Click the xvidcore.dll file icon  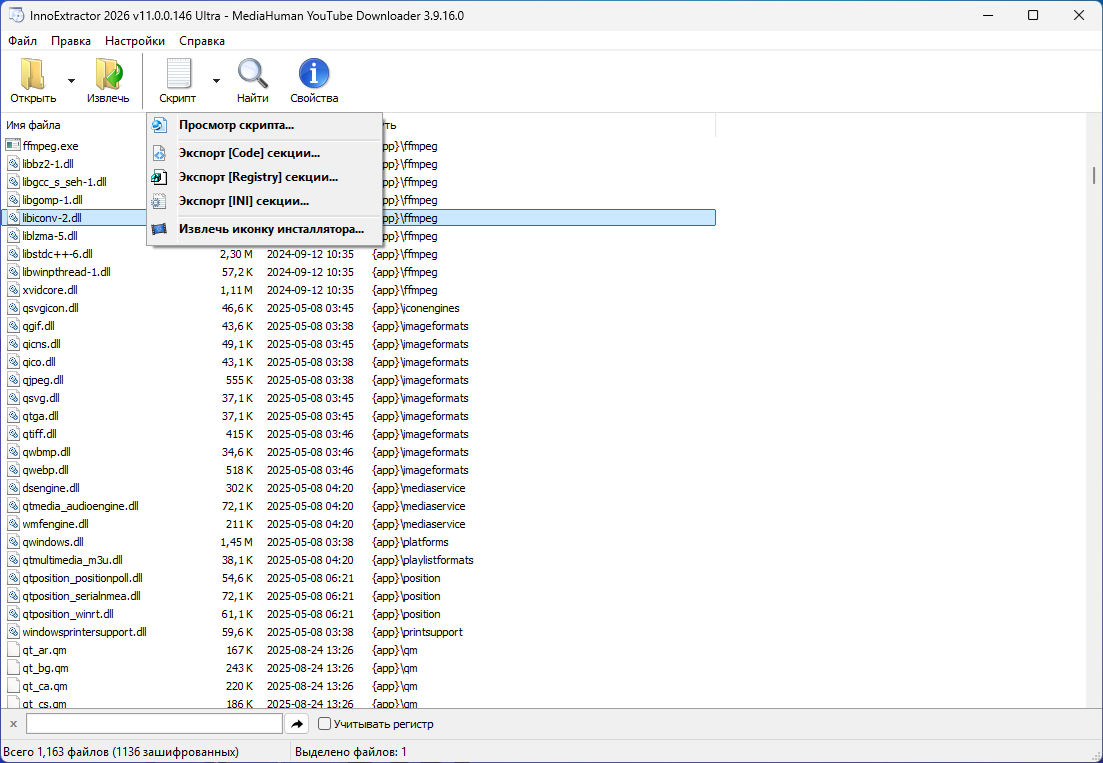pyautogui.click(x=13, y=290)
